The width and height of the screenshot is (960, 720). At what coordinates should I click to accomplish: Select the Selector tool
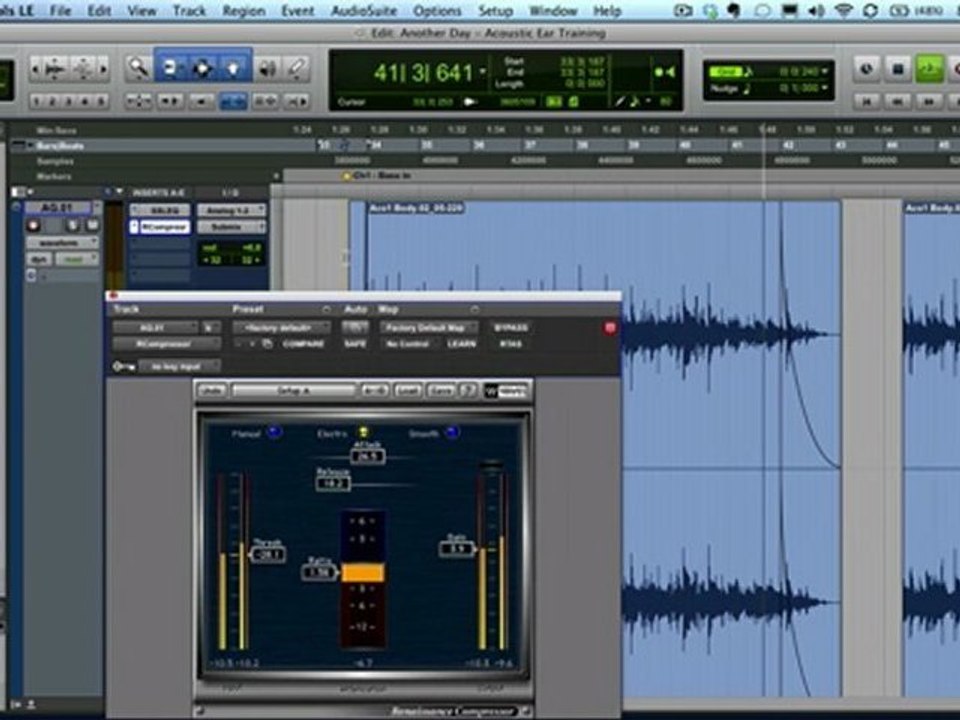(201, 68)
